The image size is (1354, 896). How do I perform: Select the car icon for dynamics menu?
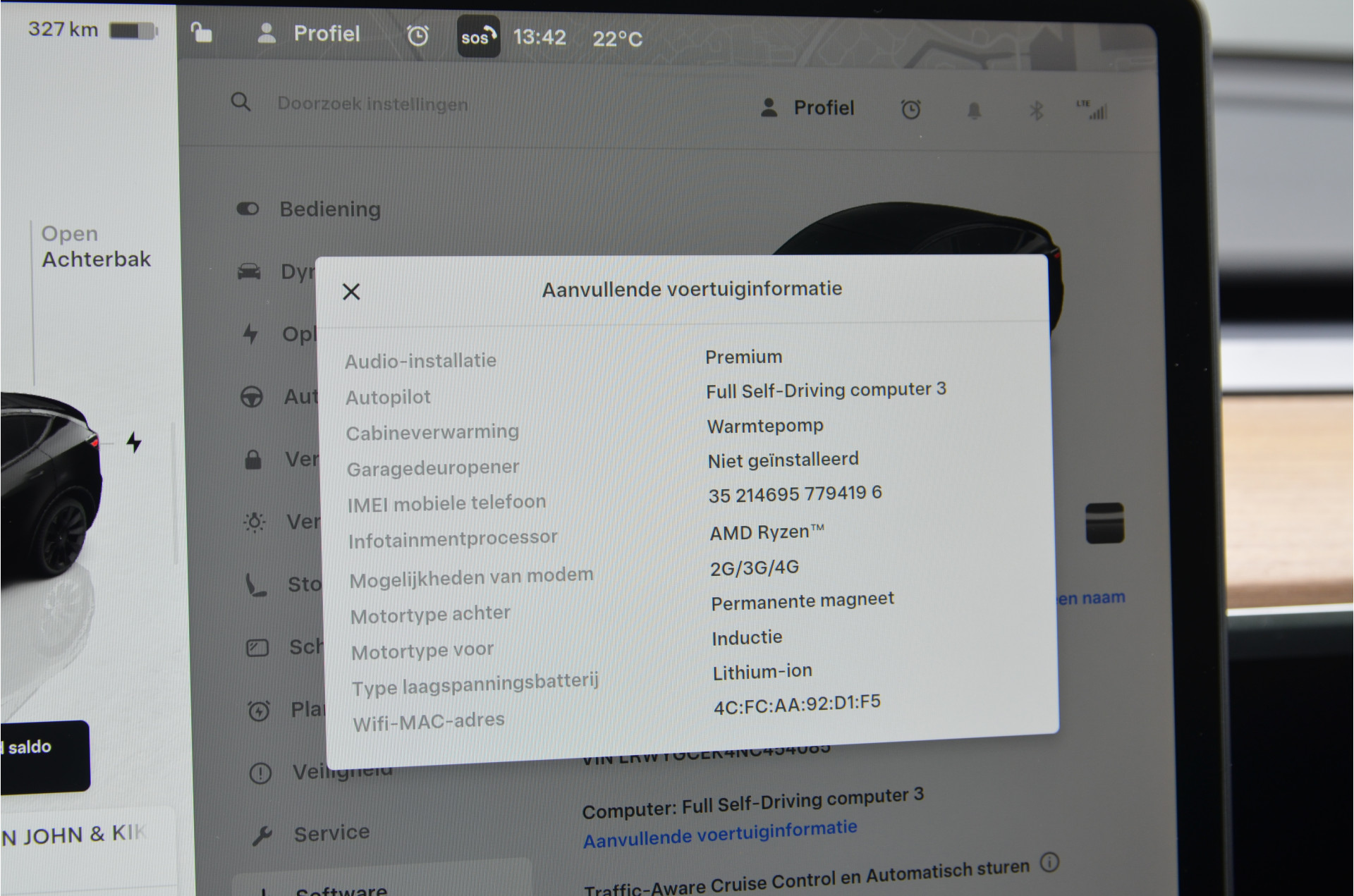click(249, 271)
